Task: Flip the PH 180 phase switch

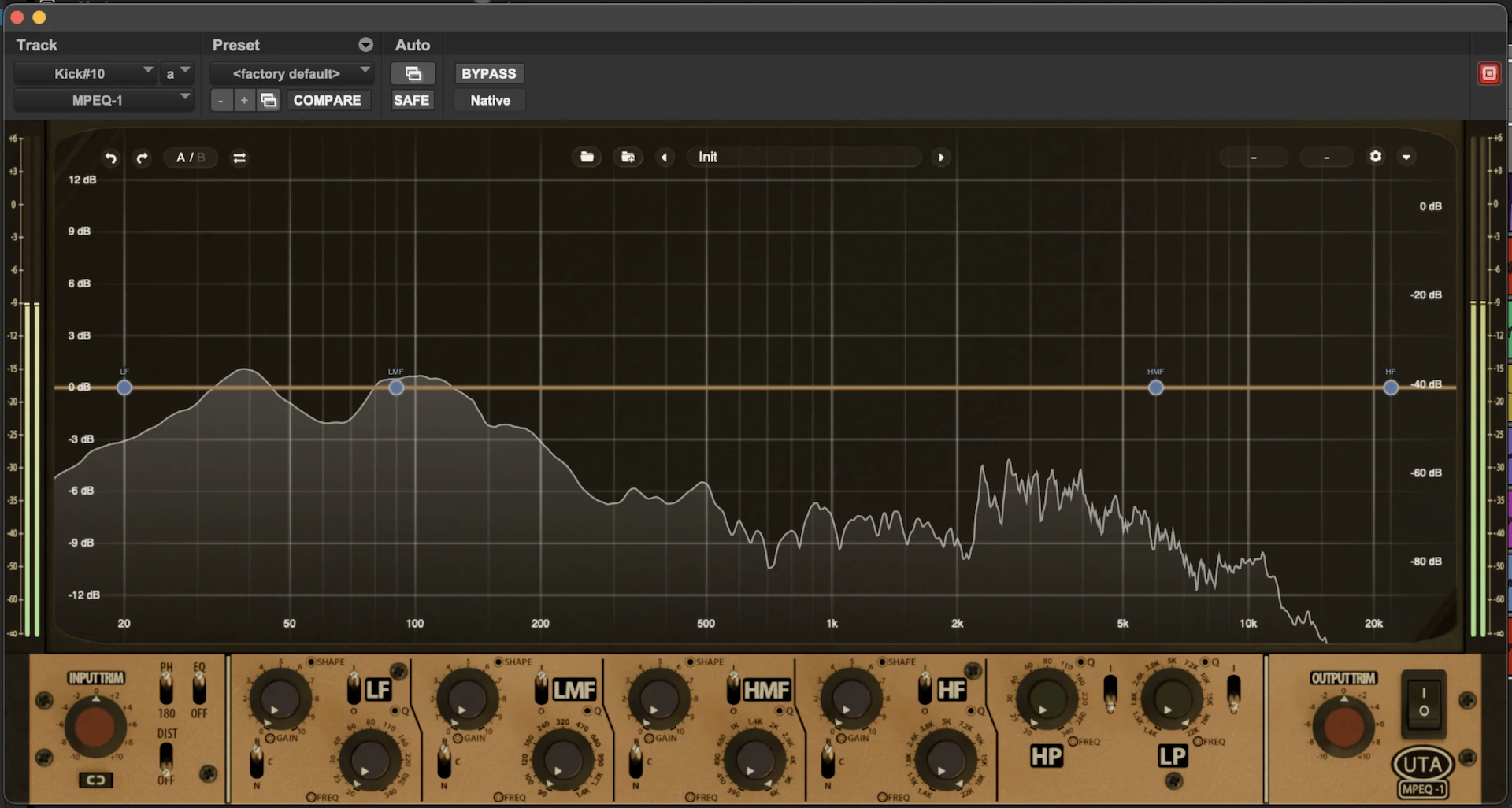Action: coord(166,689)
